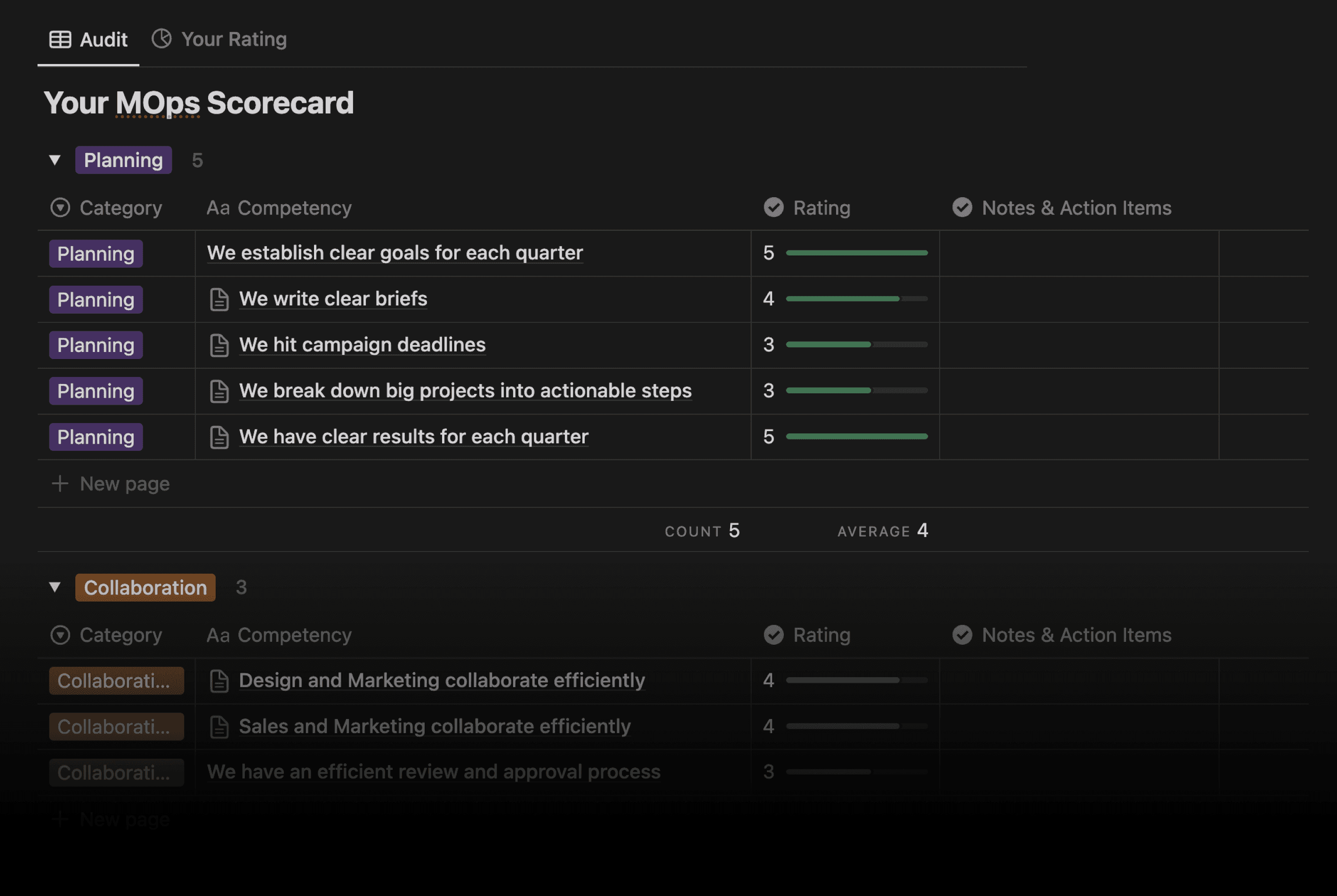This screenshot has width=1337, height=896.
Task: Click rating bar for 'Sales and Marketing collaborate'
Action: point(857,726)
